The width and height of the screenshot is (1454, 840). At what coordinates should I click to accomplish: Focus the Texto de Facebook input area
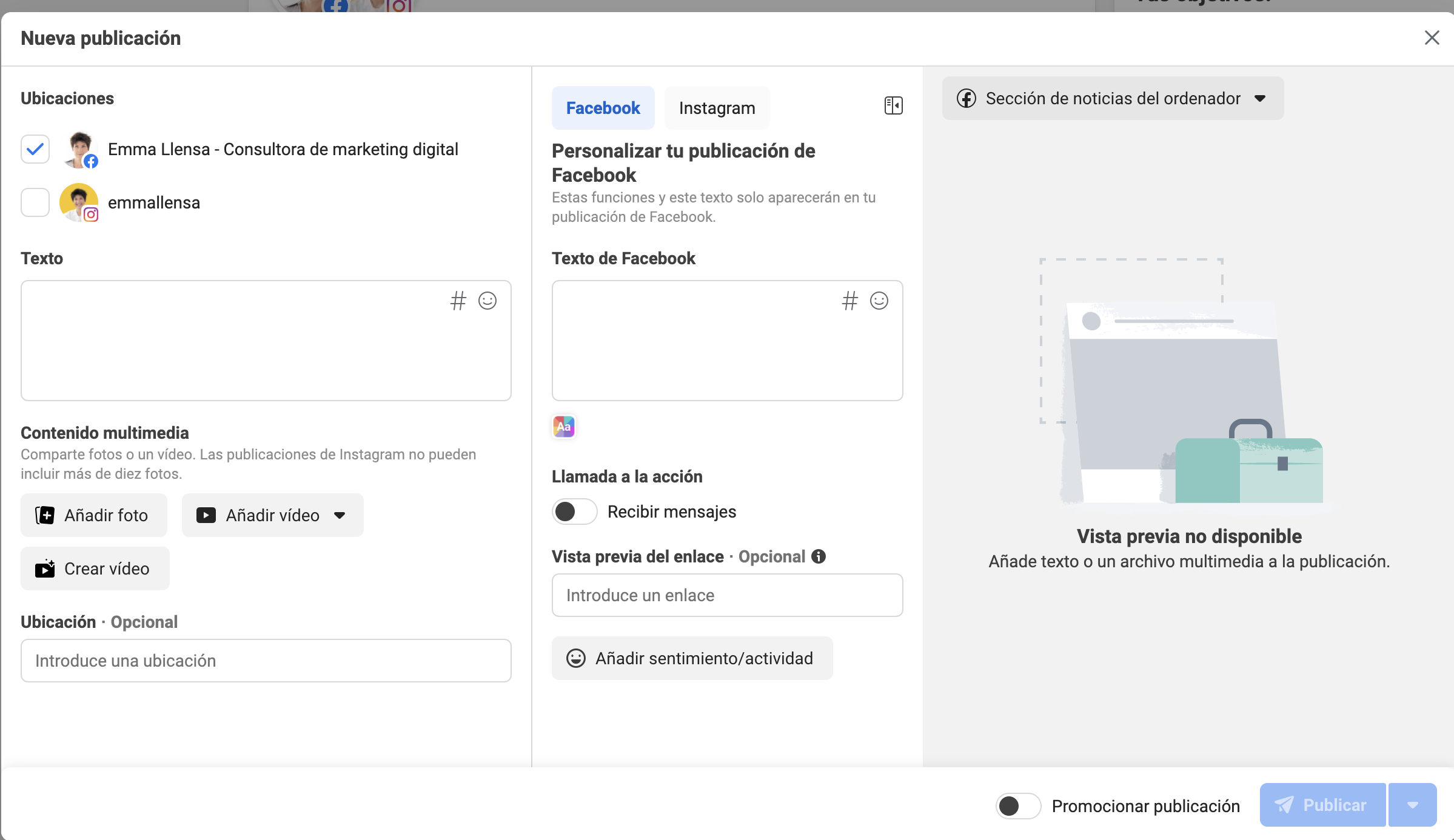point(728,341)
